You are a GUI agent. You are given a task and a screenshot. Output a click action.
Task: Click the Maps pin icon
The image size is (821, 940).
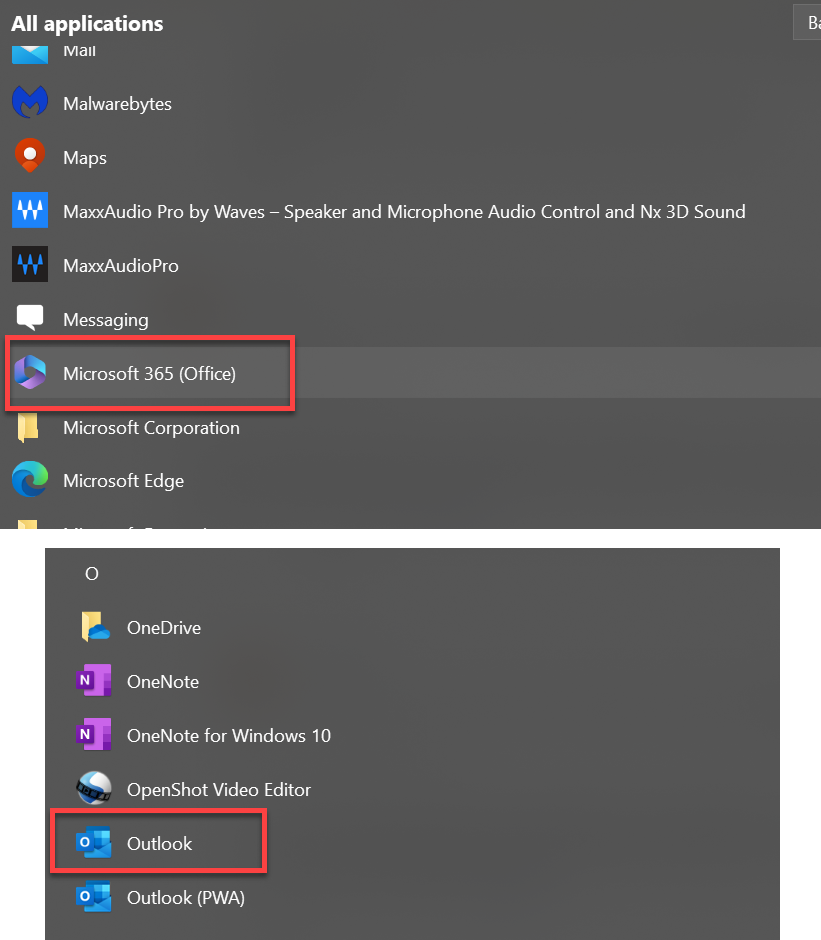[30, 156]
